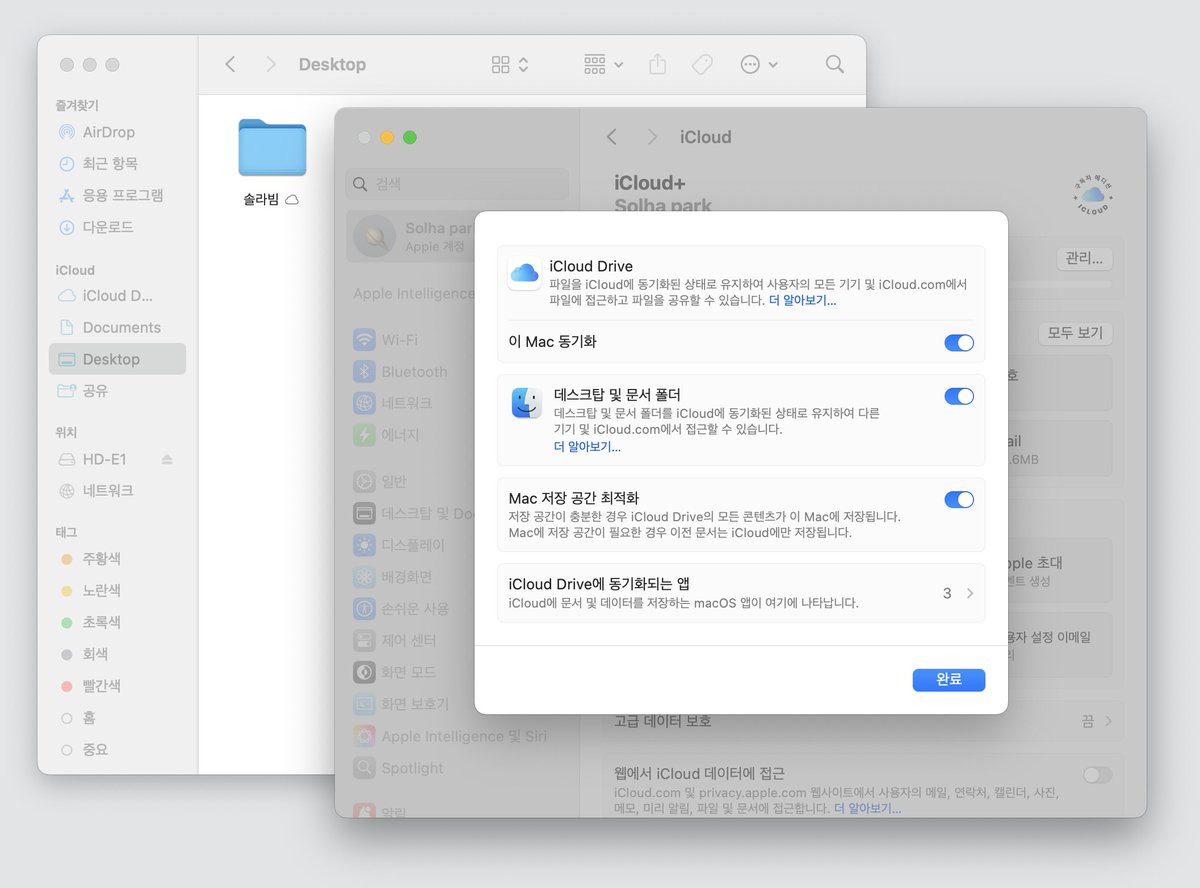Viewport: 1200px width, 888px height.
Task: Click the Finder face icon in dialog
Action: point(527,403)
